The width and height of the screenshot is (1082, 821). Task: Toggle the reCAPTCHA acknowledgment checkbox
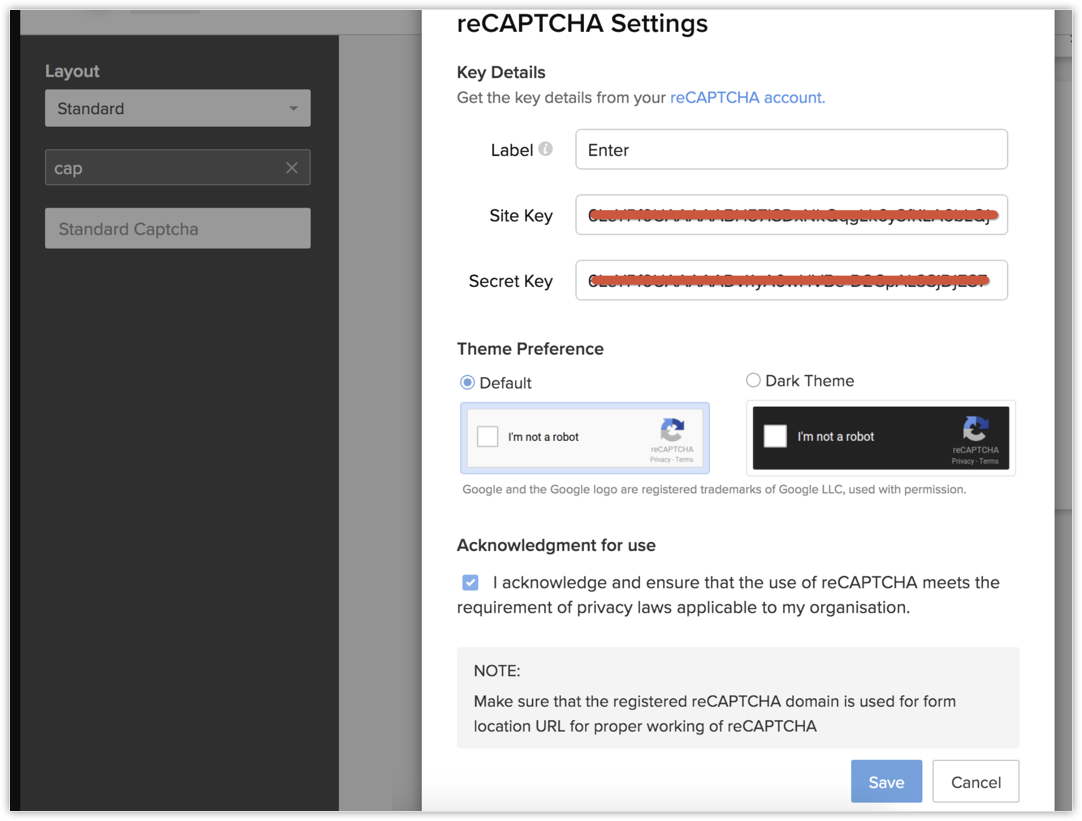click(470, 582)
